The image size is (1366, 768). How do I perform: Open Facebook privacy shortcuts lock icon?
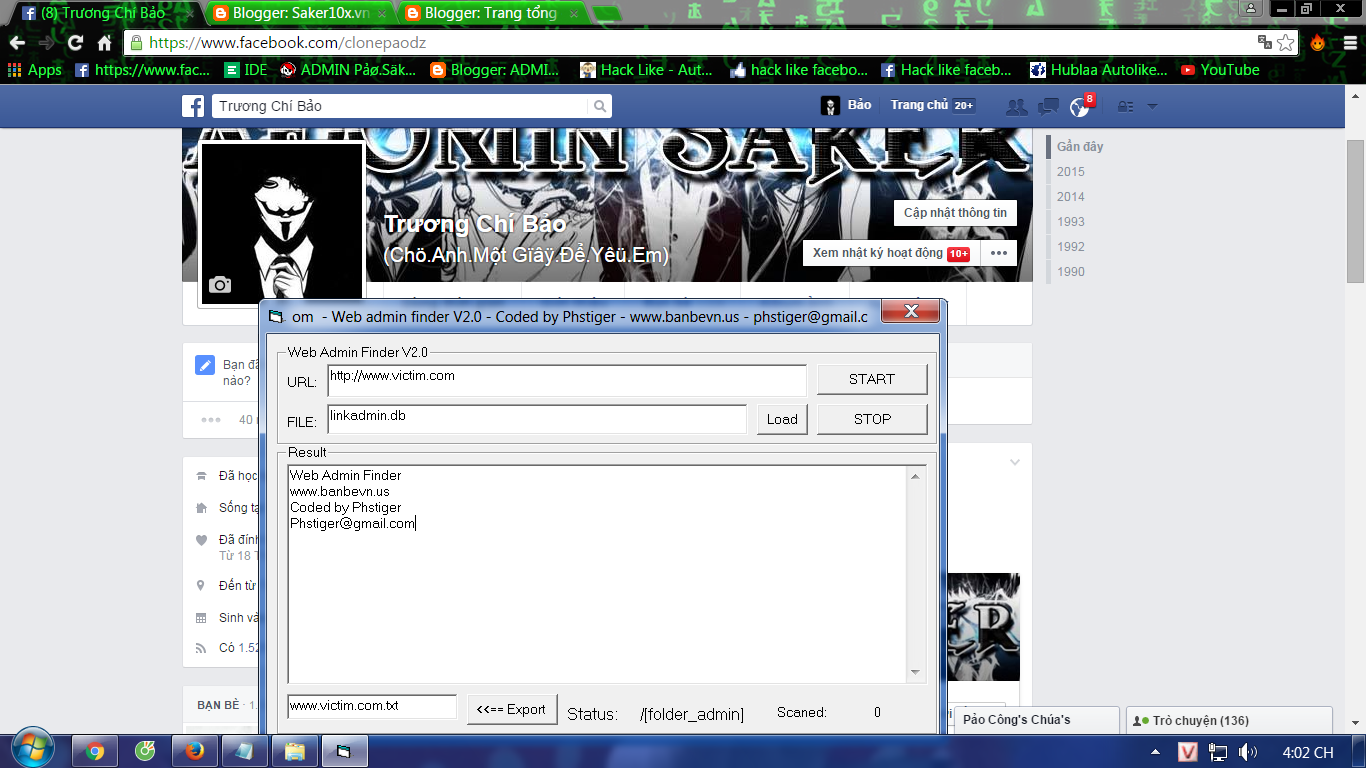pyautogui.click(x=1125, y=106)
